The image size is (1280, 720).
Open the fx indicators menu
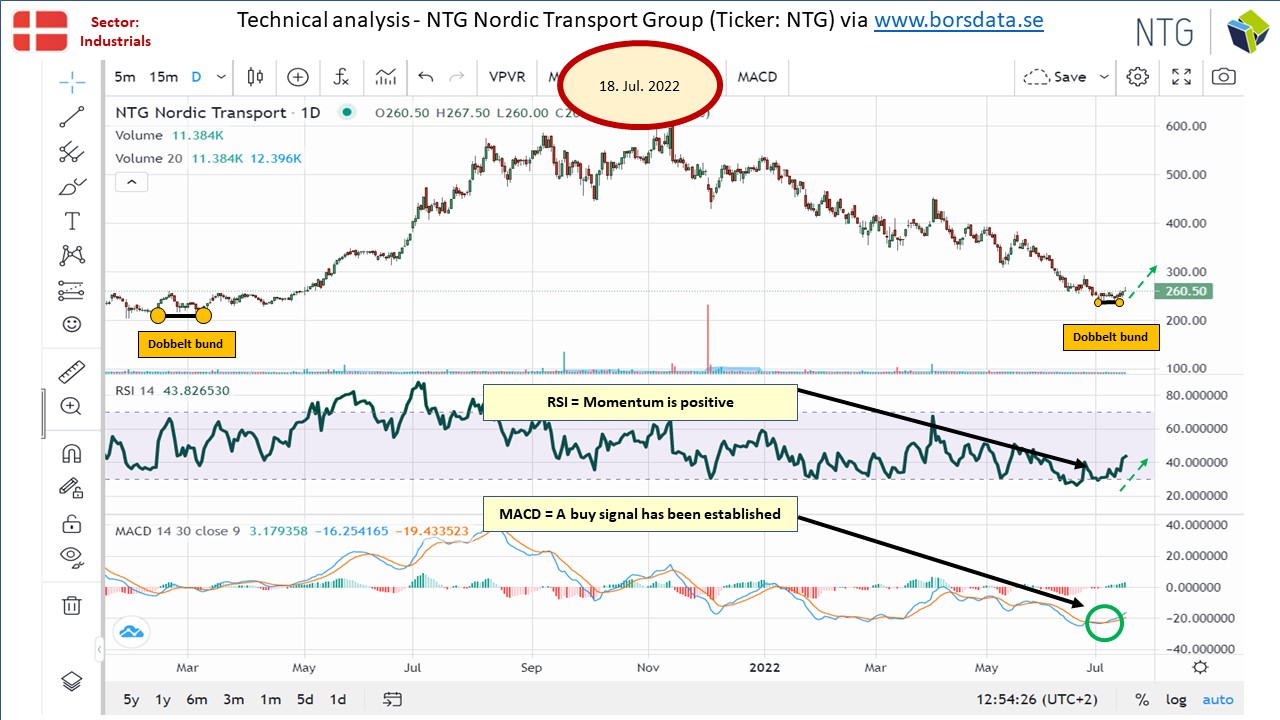pos(341,77)
